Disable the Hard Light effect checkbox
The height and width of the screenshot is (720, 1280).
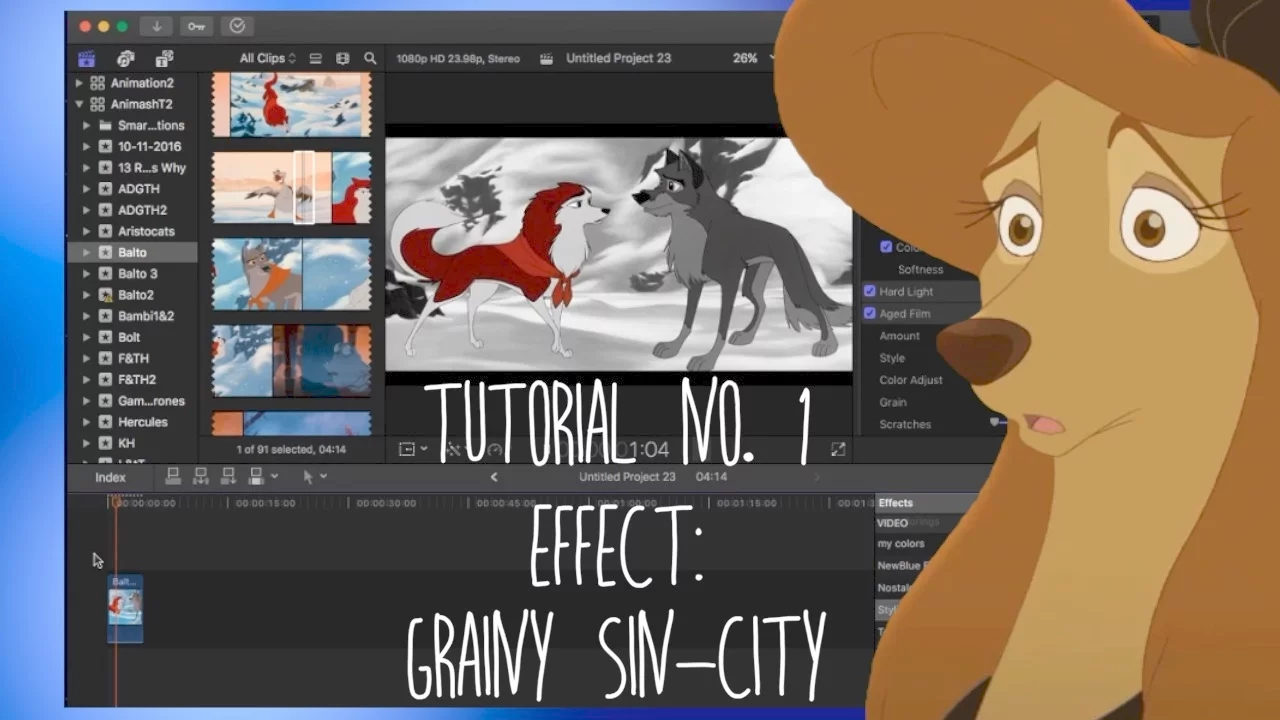(x=870, y=292)
